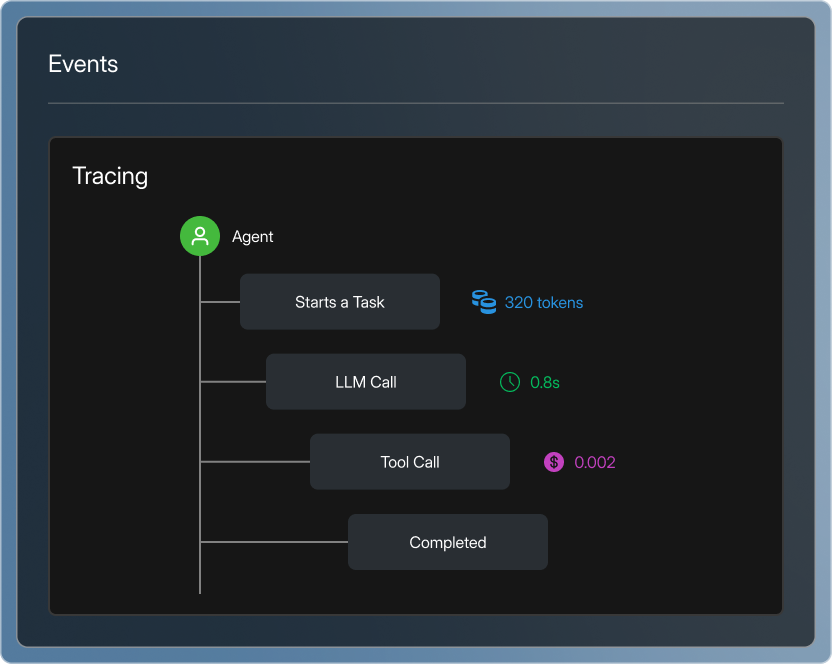
Task: Select the LLM Call node
Action: tap(366, 382)
